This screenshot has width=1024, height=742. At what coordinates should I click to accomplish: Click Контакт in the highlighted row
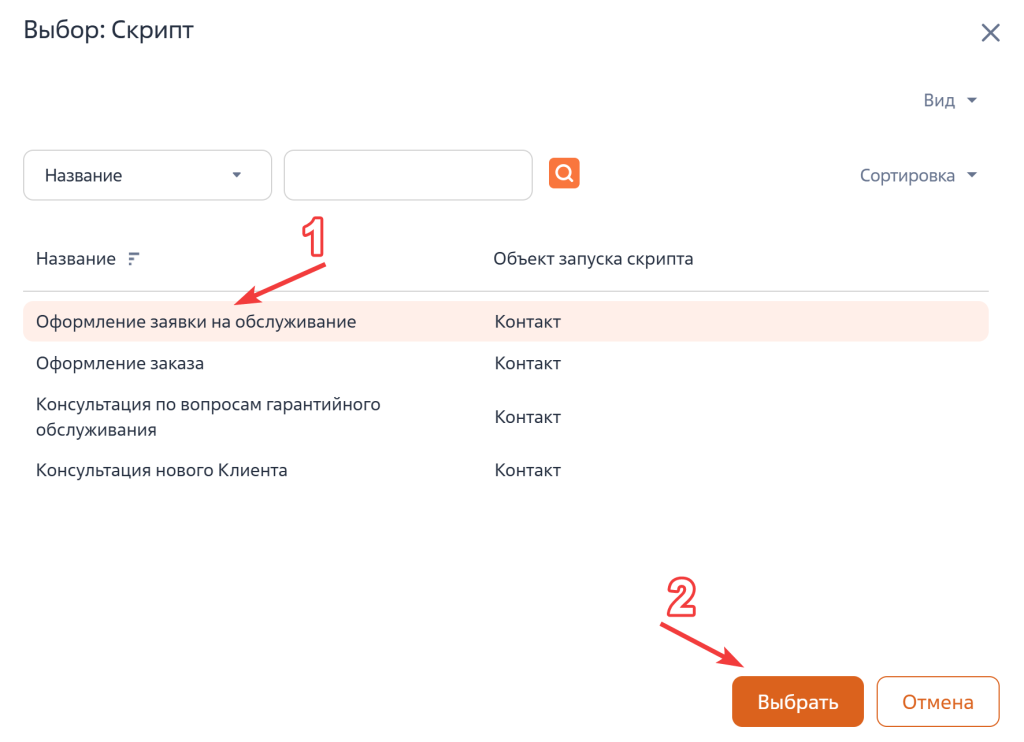[x=528, y=320]
